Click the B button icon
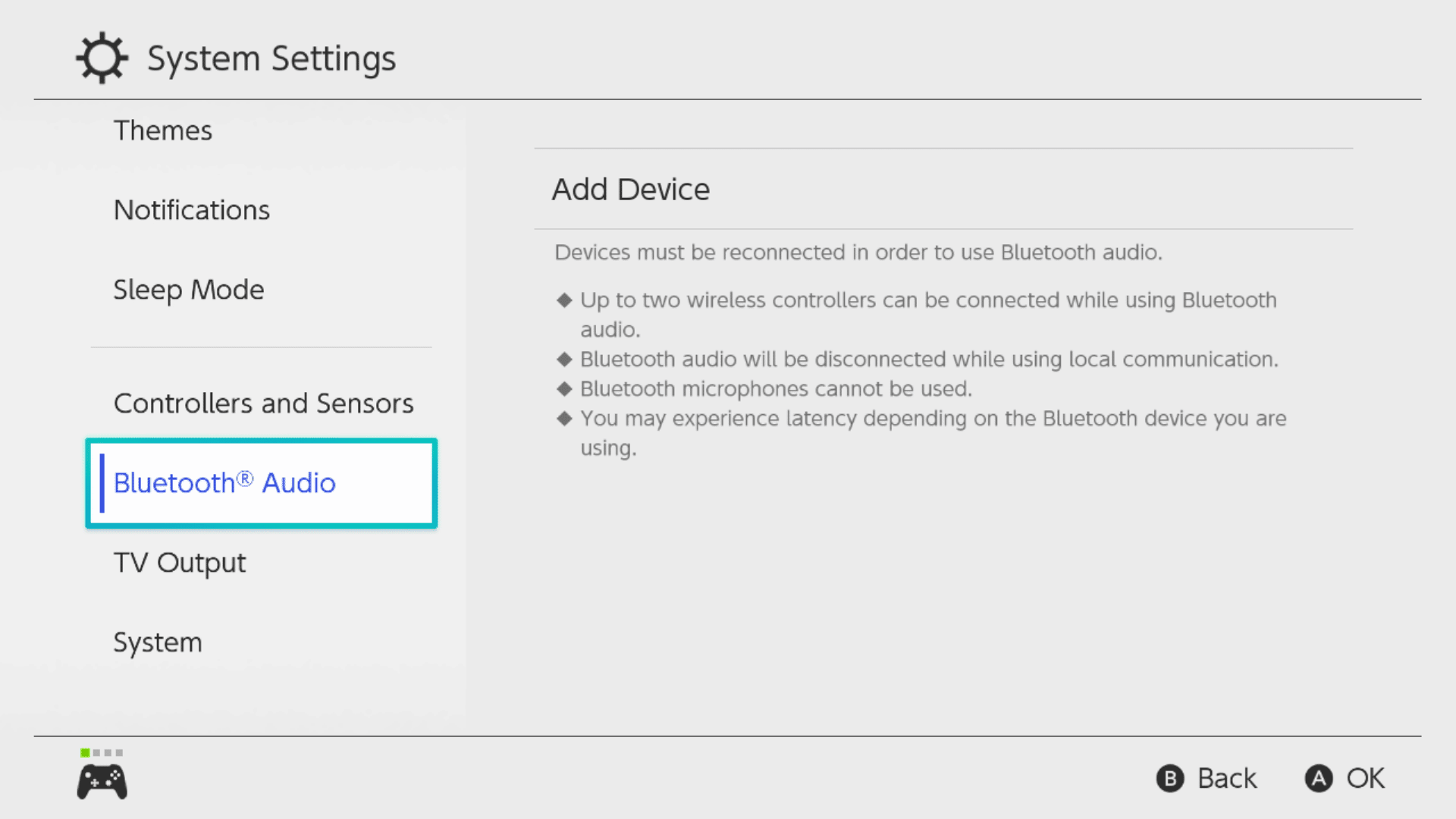Screen dimensions: 1456x819 tap(1169, 778)
